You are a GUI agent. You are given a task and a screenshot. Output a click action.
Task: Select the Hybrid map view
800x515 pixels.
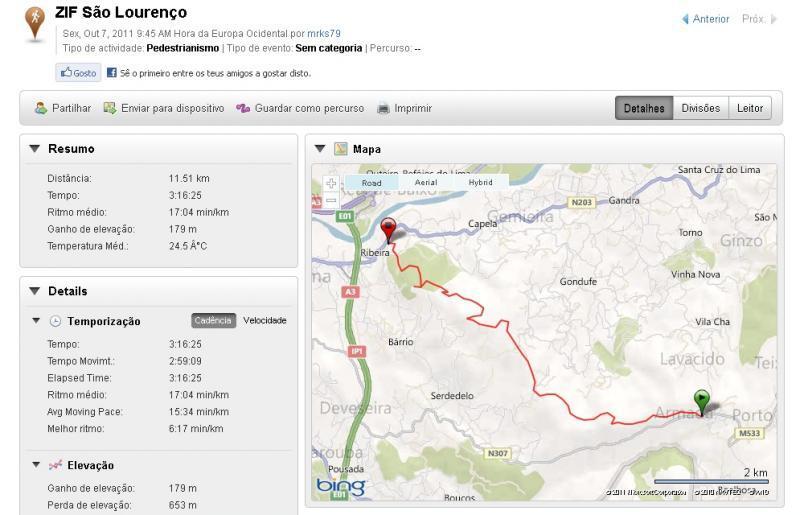pyautogui.click(x=480, y=183)
